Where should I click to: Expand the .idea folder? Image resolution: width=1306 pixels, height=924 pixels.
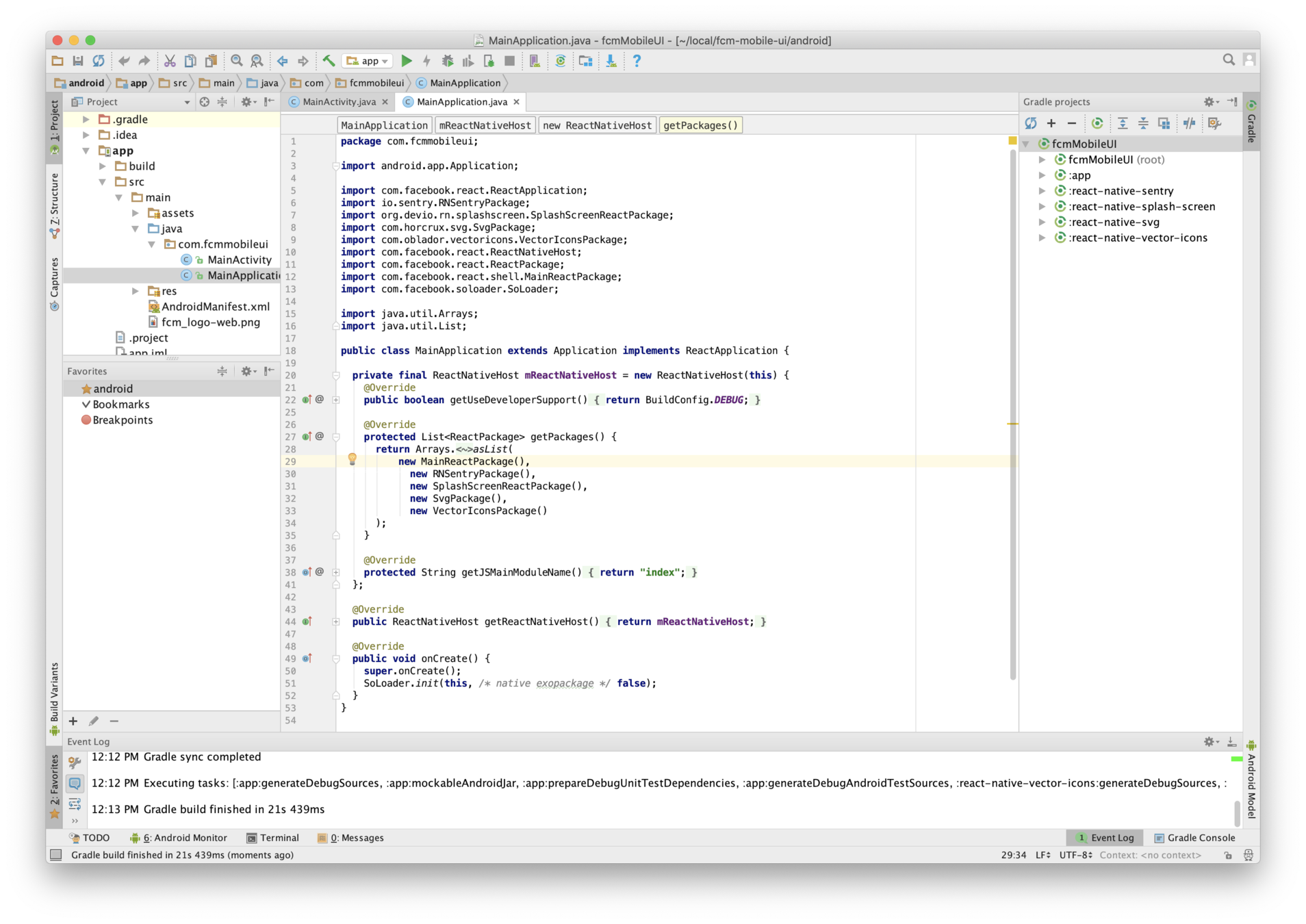pos(86,135)
